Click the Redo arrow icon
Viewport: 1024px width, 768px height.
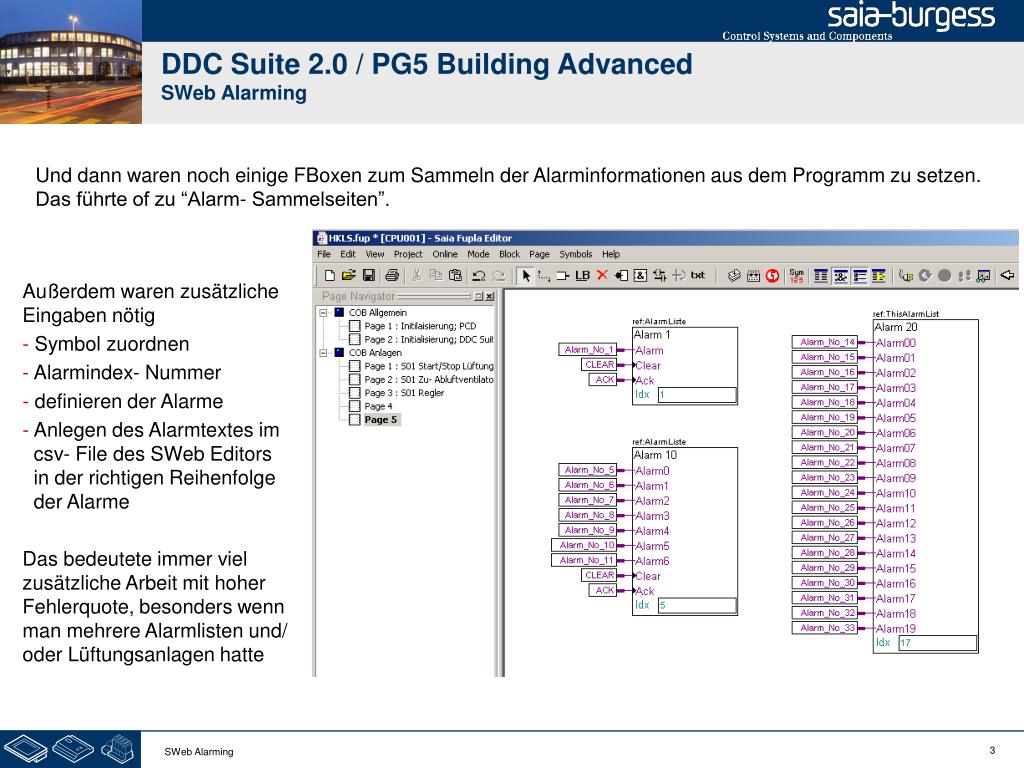coord(498,276)
